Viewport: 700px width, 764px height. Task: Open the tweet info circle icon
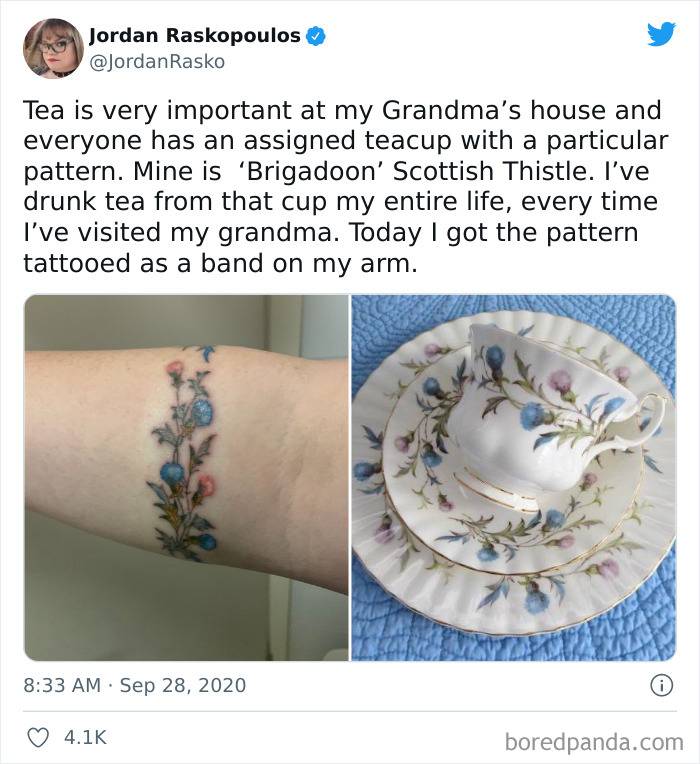pyautogui.click(x=662, y=686)
